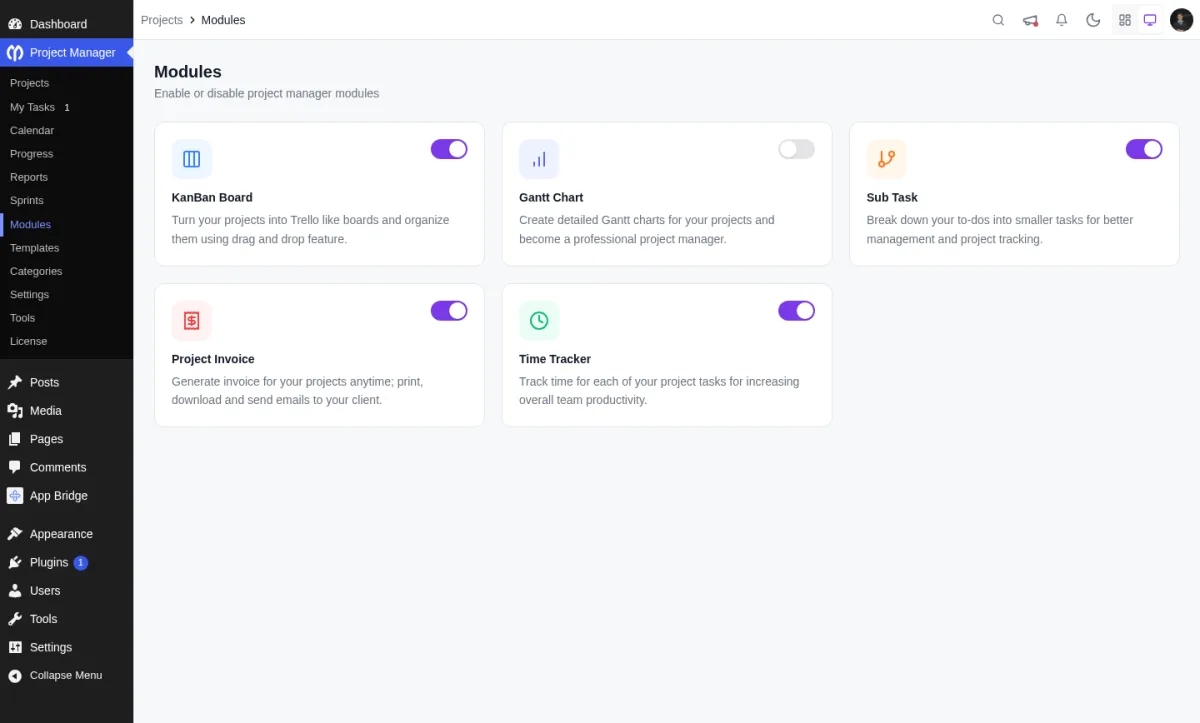Image resolution: width=1200 pixels, height=723 pixels.
Task: Enable the Gantt Chart module toggle
Action: (796, 149)
